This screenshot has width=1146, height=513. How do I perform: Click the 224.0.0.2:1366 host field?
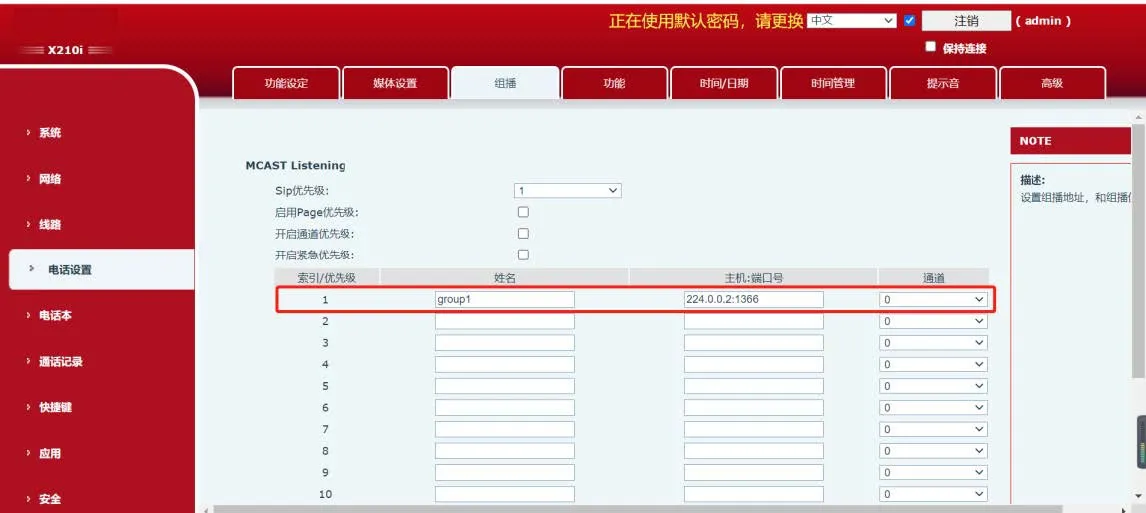(x=753, y=299)
